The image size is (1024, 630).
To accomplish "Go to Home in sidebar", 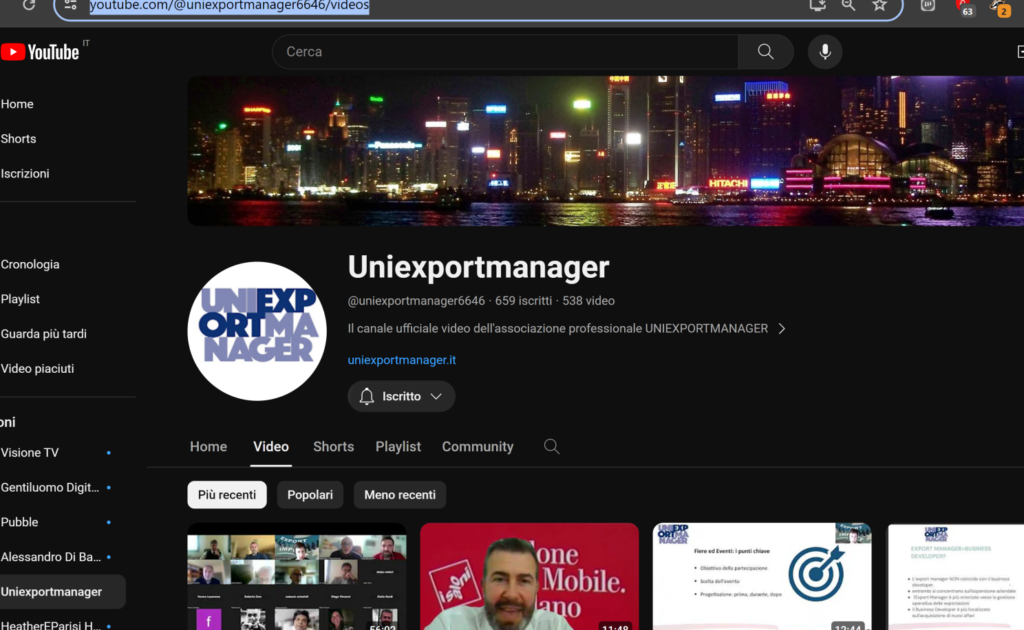I will 17,104.
